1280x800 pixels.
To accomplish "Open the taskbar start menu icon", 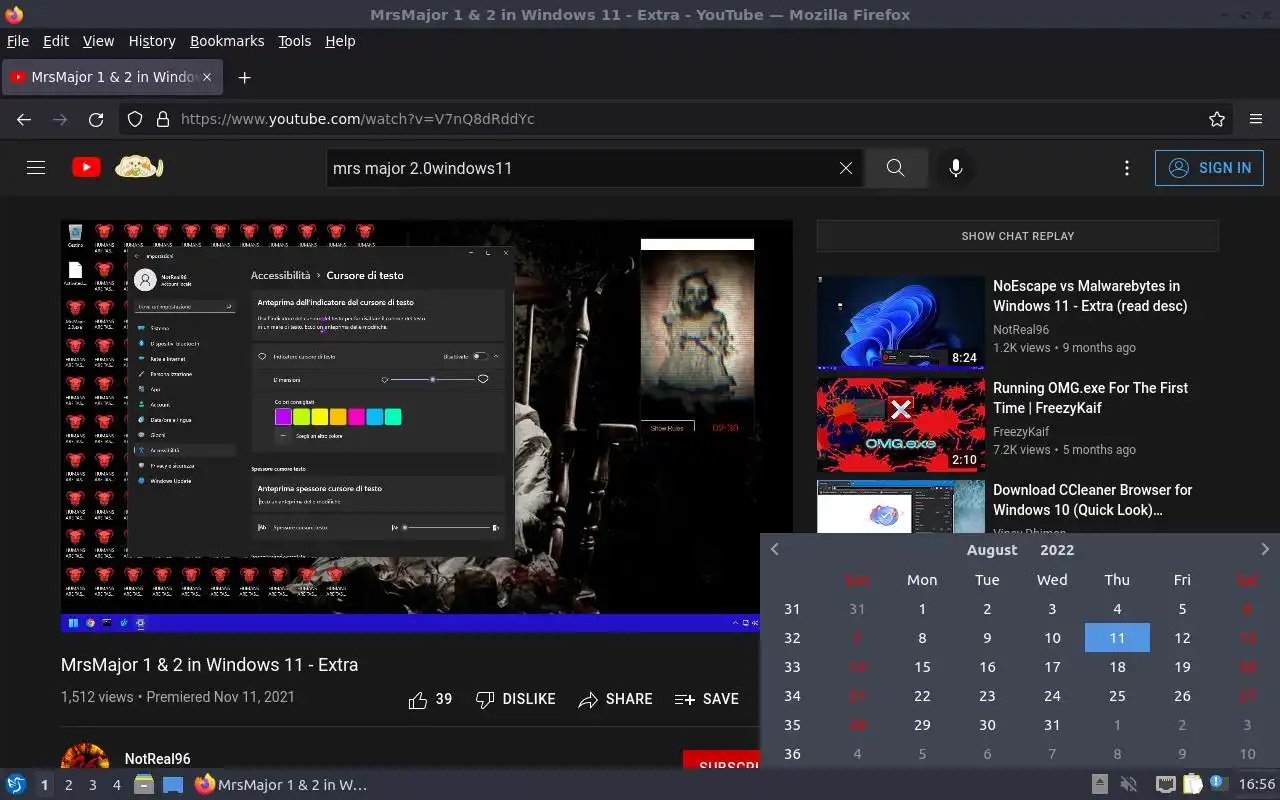I will point(16,785).
